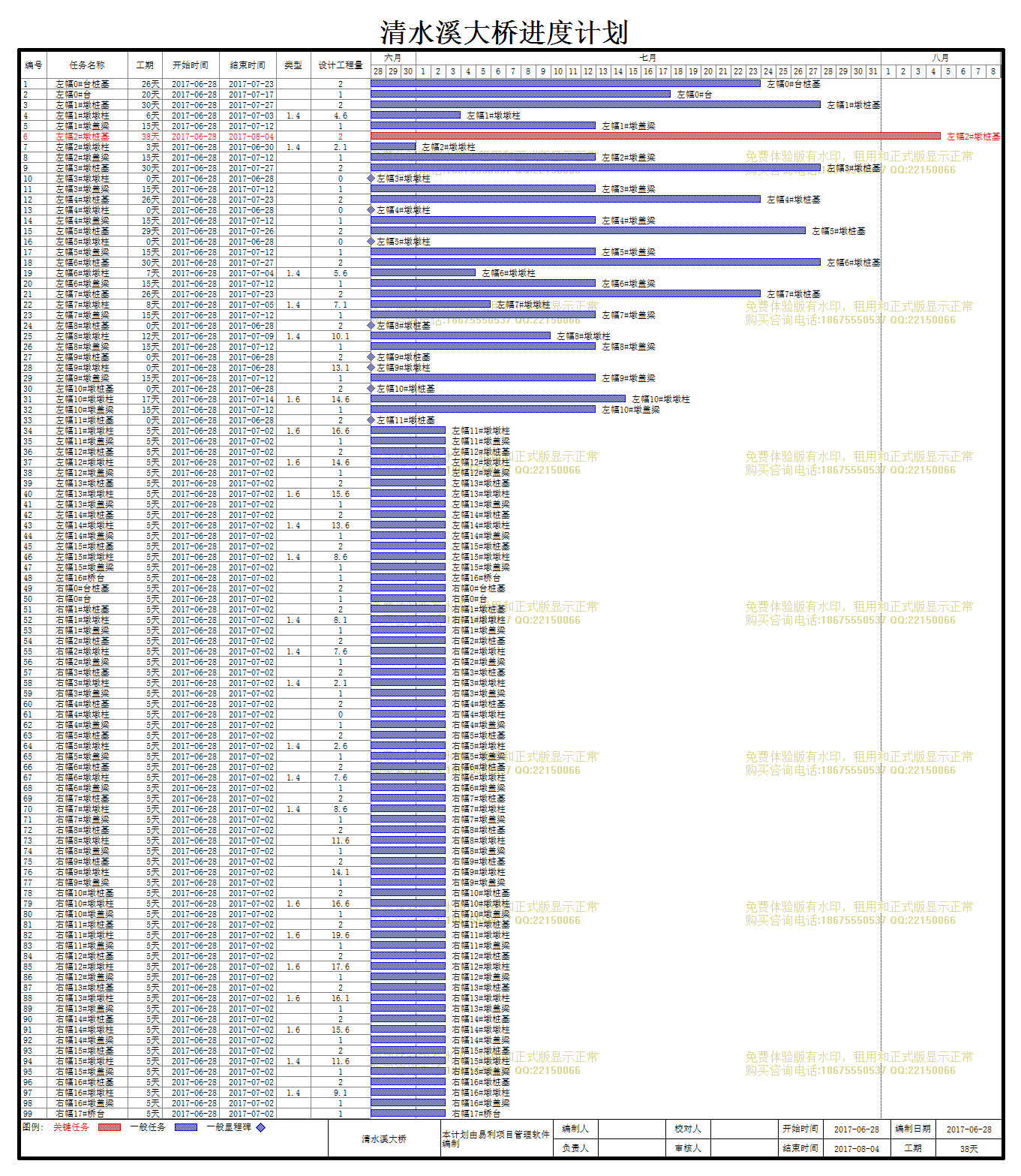Click the 七月 month header in the timeline
Screen dimensions: 1021x1176
click(648, 58)
